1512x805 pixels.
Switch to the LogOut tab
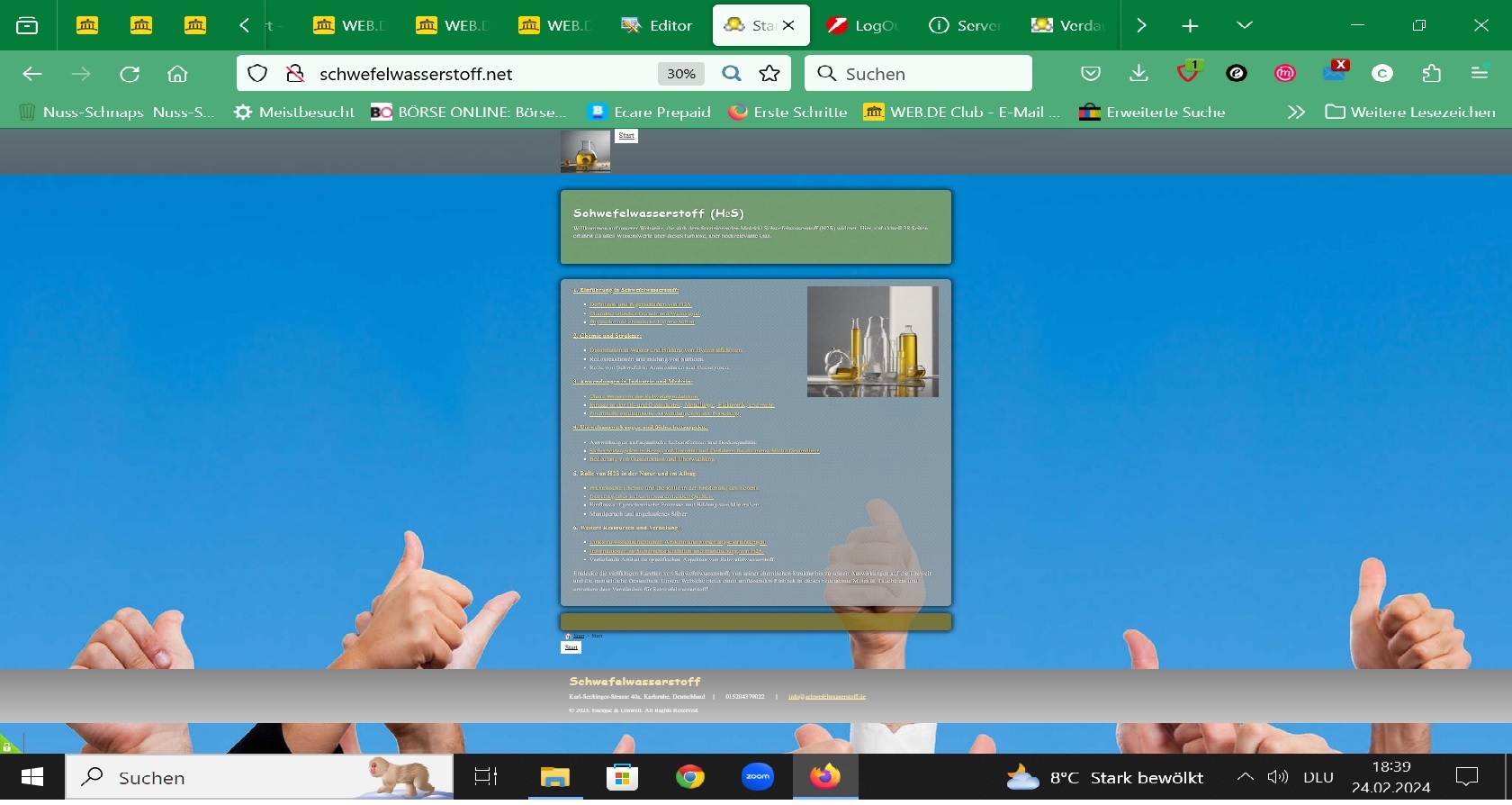(x=863, y=25)
